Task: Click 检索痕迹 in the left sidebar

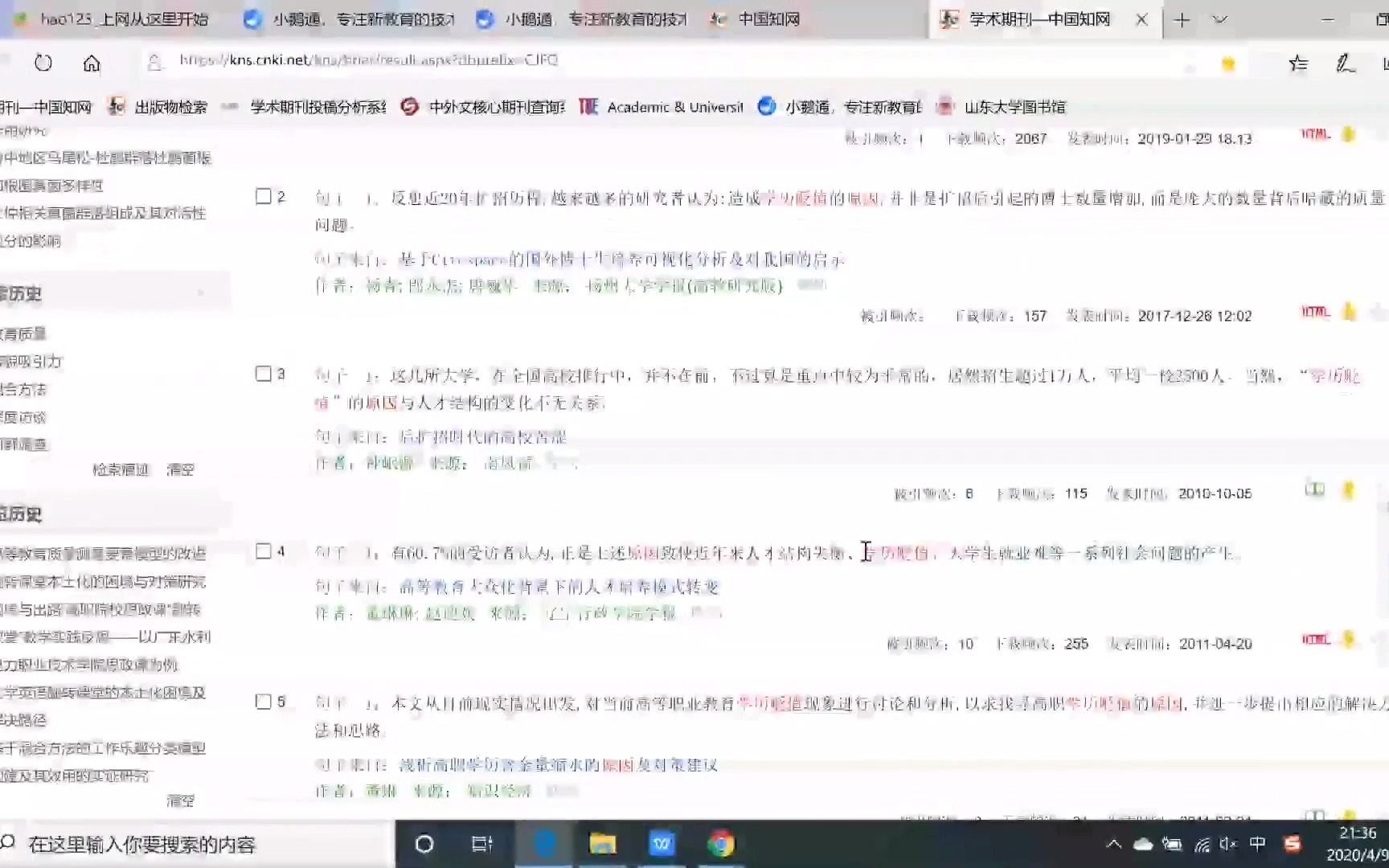Action: pyautogui.click(x=121, y=469)
